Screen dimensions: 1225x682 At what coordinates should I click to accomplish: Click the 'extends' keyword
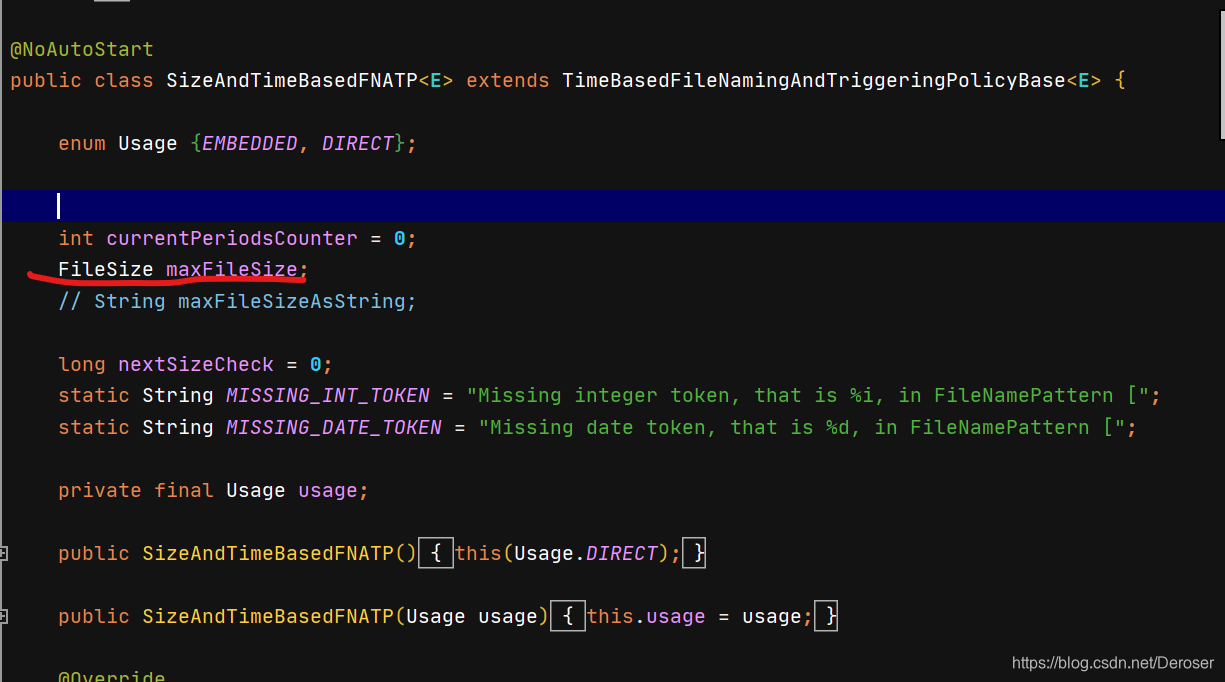(508, 80)
